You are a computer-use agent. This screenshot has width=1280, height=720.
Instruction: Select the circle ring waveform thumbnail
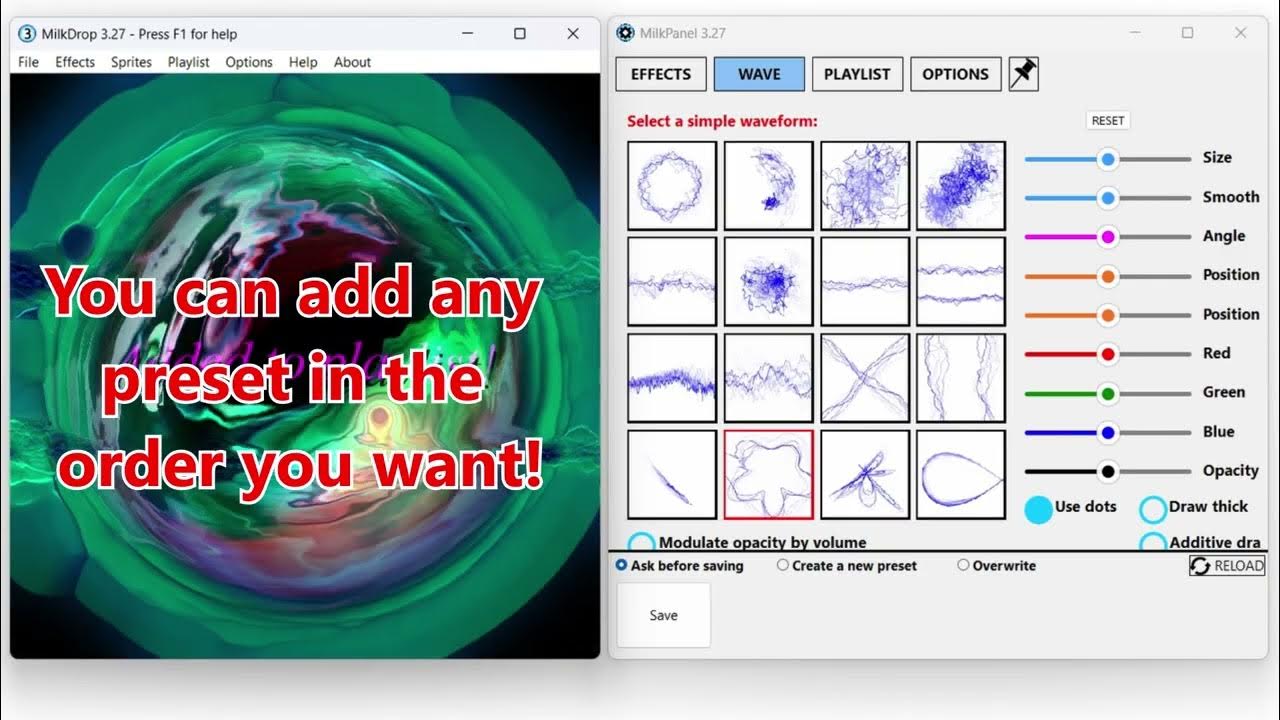click(672, 186)
